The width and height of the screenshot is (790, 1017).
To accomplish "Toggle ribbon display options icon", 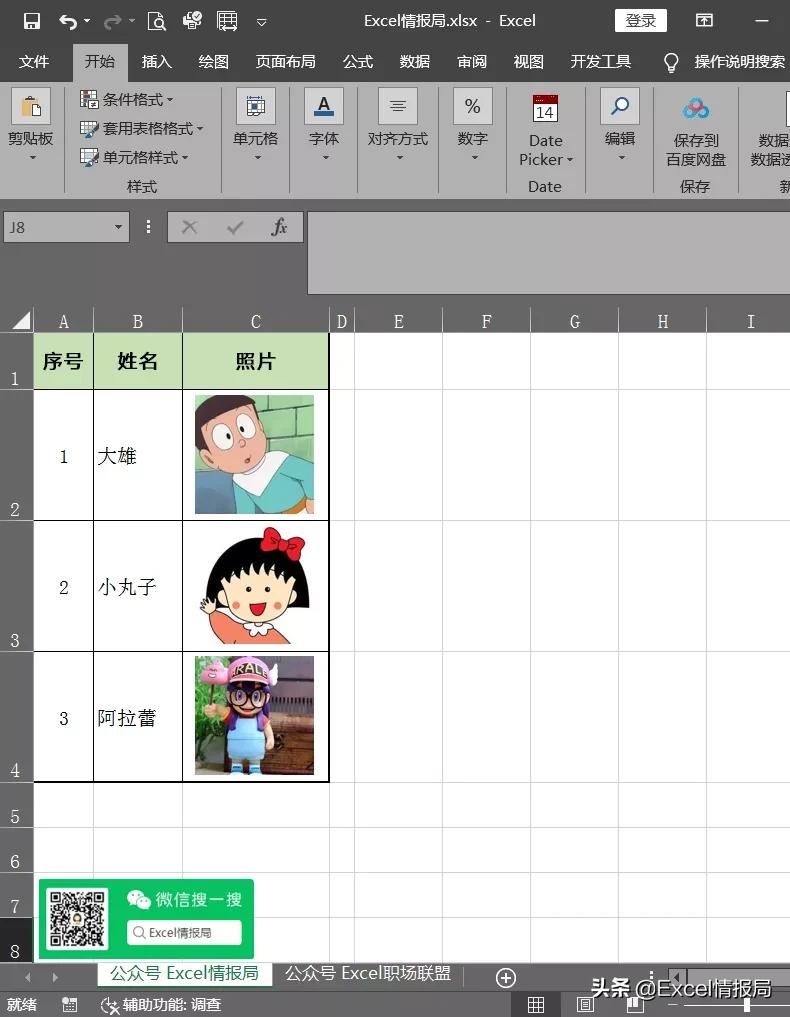I will 704,20.
